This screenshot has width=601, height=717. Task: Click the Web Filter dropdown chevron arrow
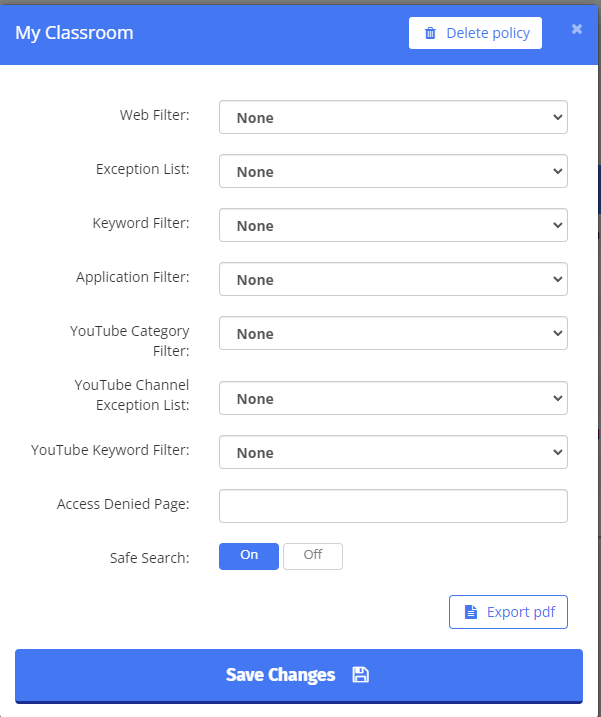(558, 117)
